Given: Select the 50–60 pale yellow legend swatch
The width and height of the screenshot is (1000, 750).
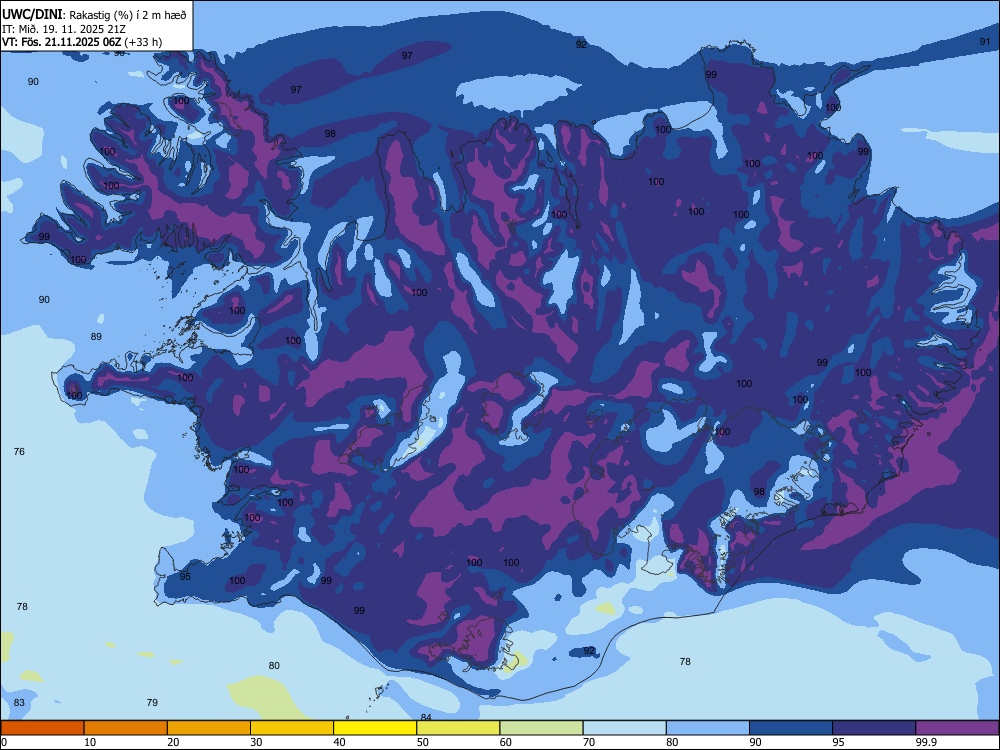Looking at the screenshot, I should pyautogui.click(x=458, y=728).
